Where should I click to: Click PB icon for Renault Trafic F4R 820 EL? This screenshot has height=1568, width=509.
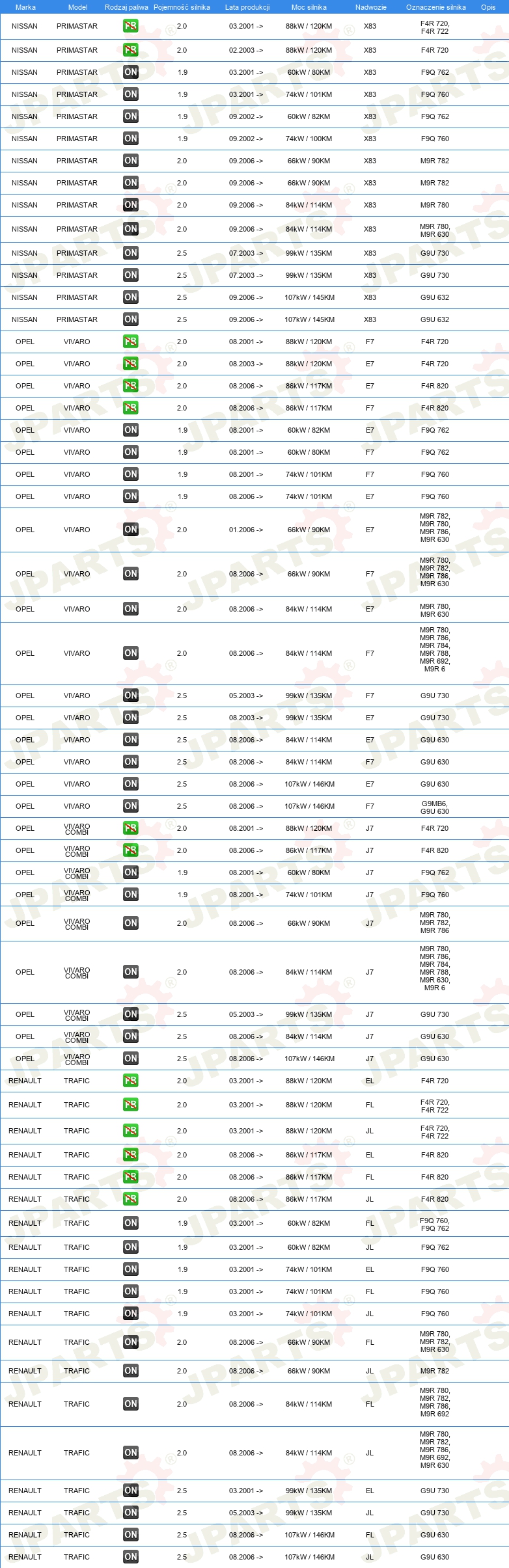(x=131, y=1155)
